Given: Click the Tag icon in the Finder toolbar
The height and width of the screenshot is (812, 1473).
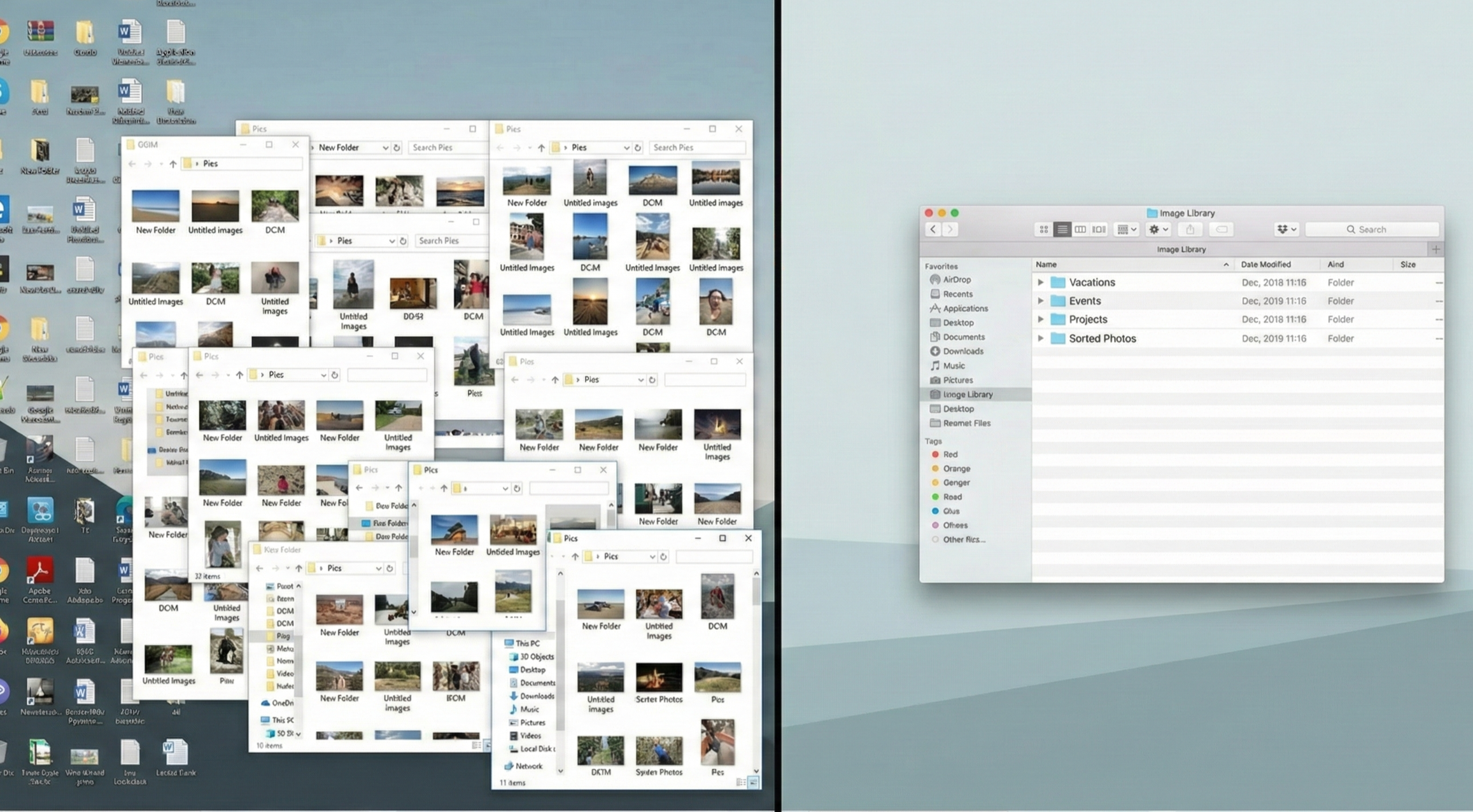Looking at the screenshot, I should coord(1222,229).
